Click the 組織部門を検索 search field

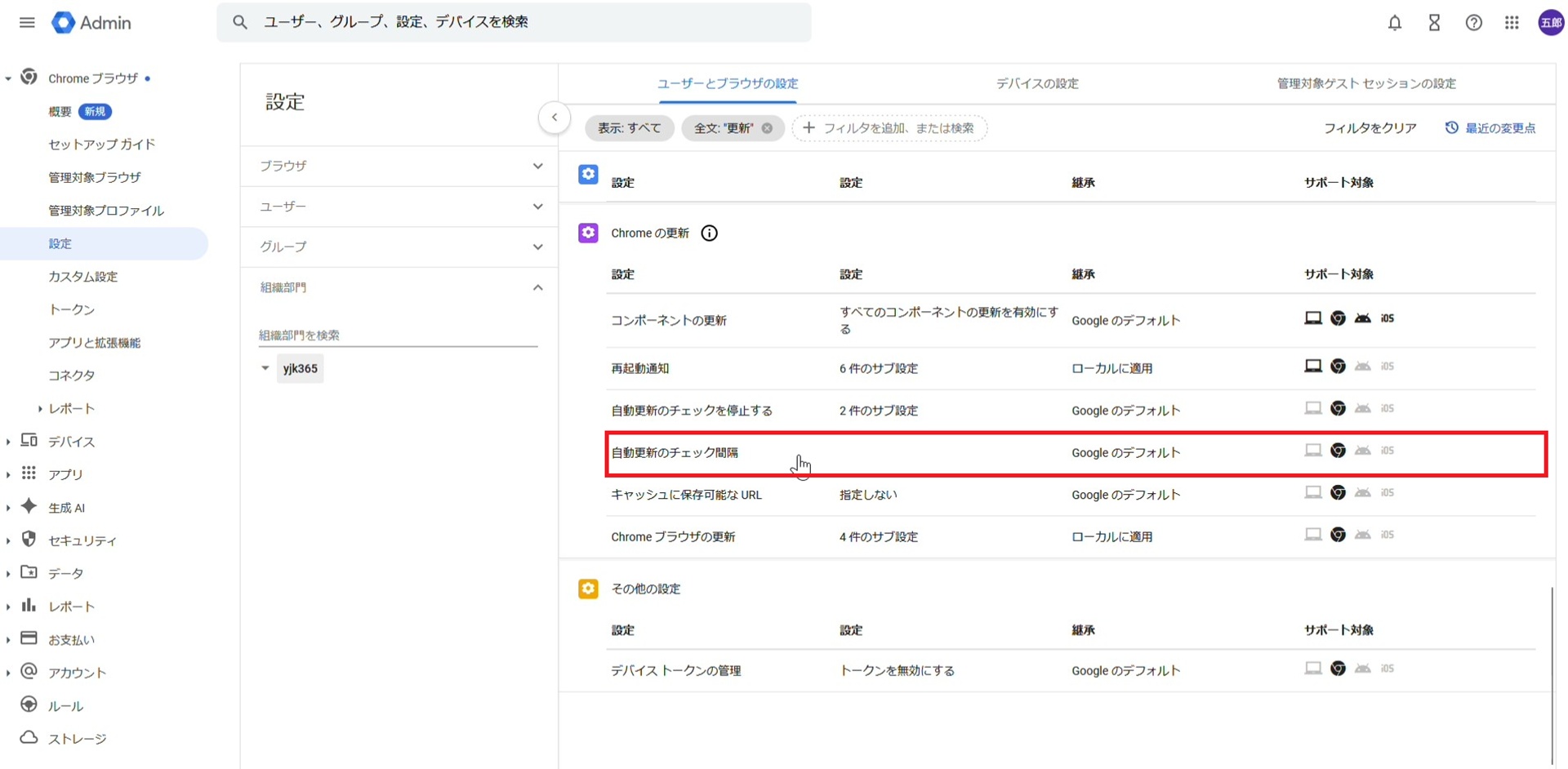(x=397, y=336)
